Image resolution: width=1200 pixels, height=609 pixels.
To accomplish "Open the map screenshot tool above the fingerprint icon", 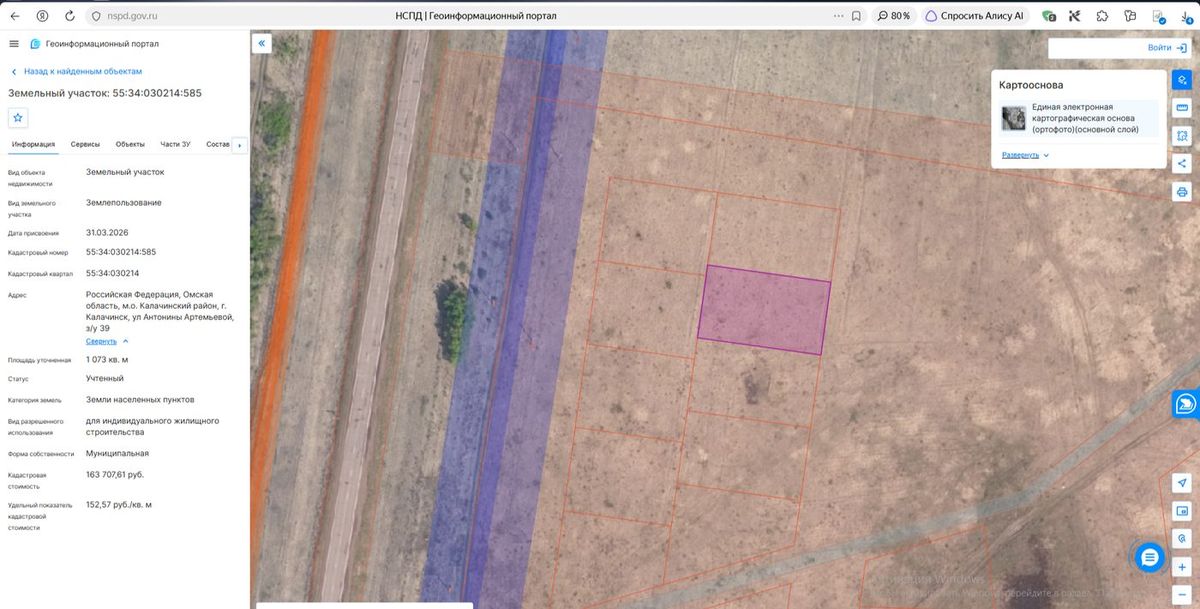I will [1182, 511].
